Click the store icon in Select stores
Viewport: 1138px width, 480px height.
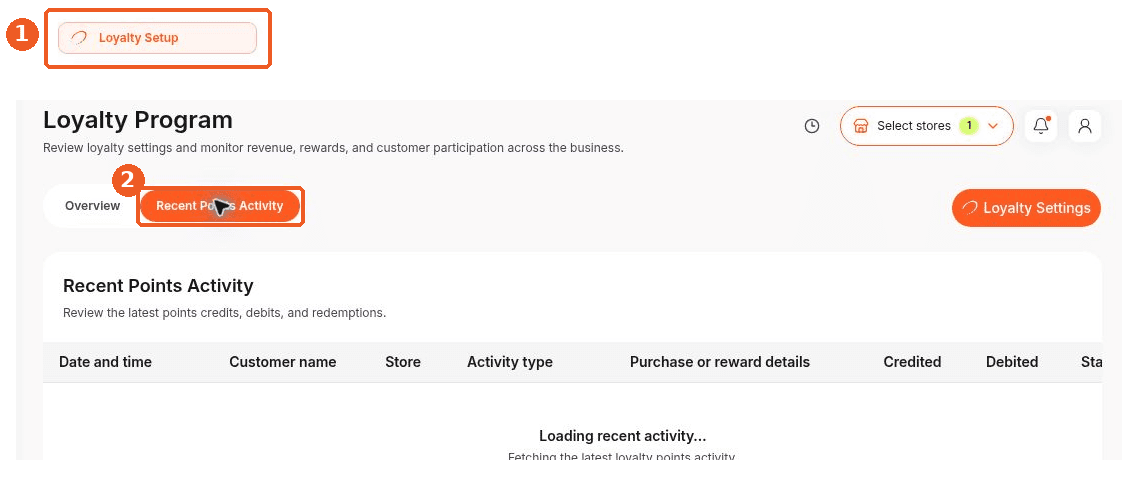click(x=861, y=126)
